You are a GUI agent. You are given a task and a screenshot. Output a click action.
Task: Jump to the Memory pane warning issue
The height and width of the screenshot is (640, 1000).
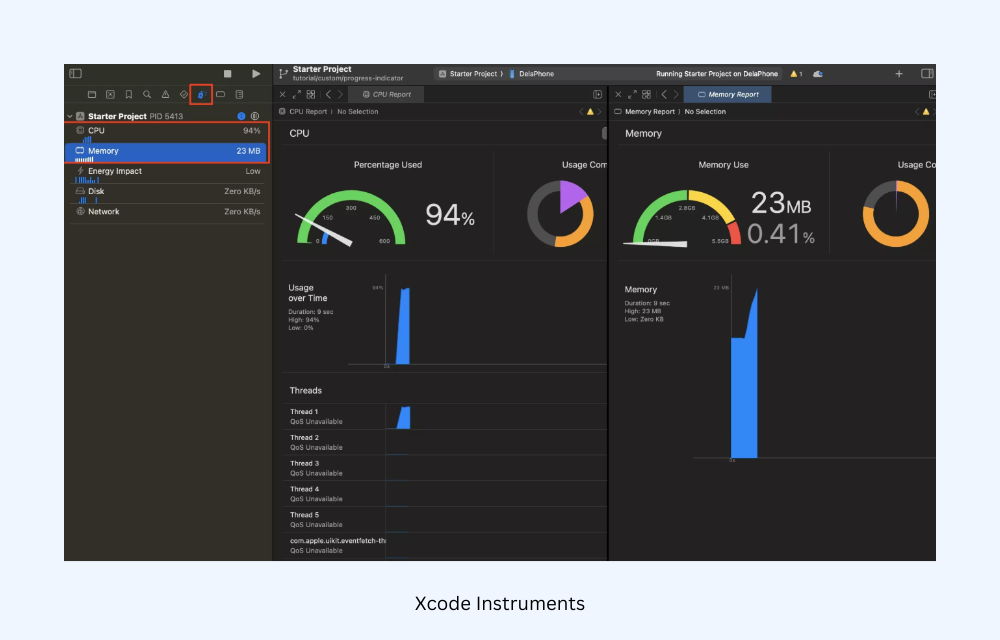click(926, 112)
